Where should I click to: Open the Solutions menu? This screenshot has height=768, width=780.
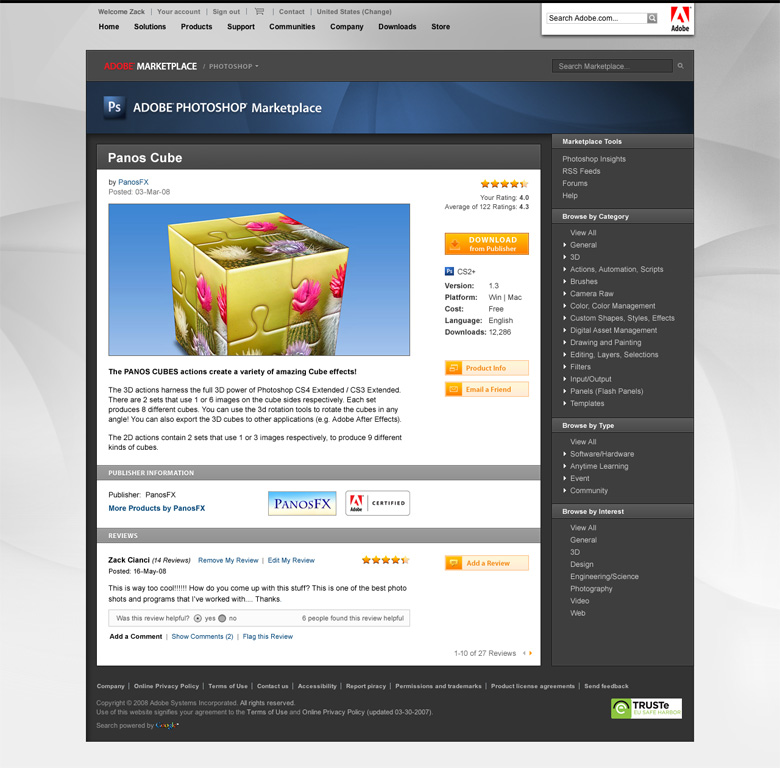click(x=150, y=27)
